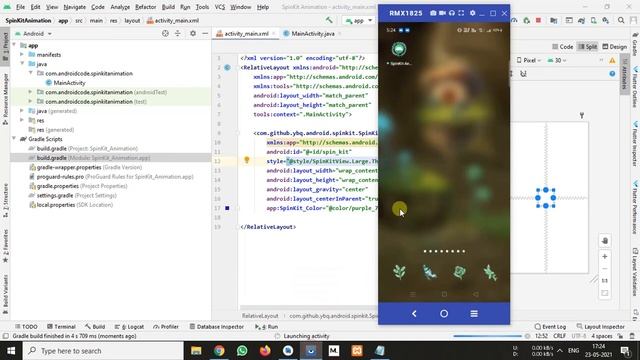
Task: Tap the menu icon in phone mirror bar
Action: (474, 313)
